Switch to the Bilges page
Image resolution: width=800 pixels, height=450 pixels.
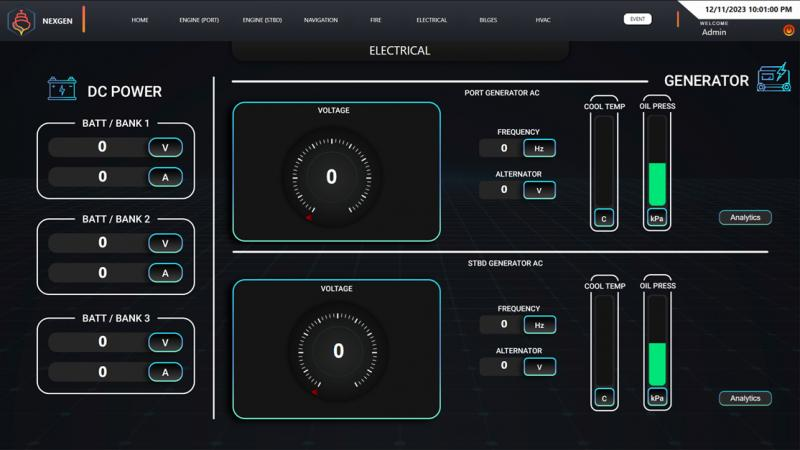coord(488,20)
